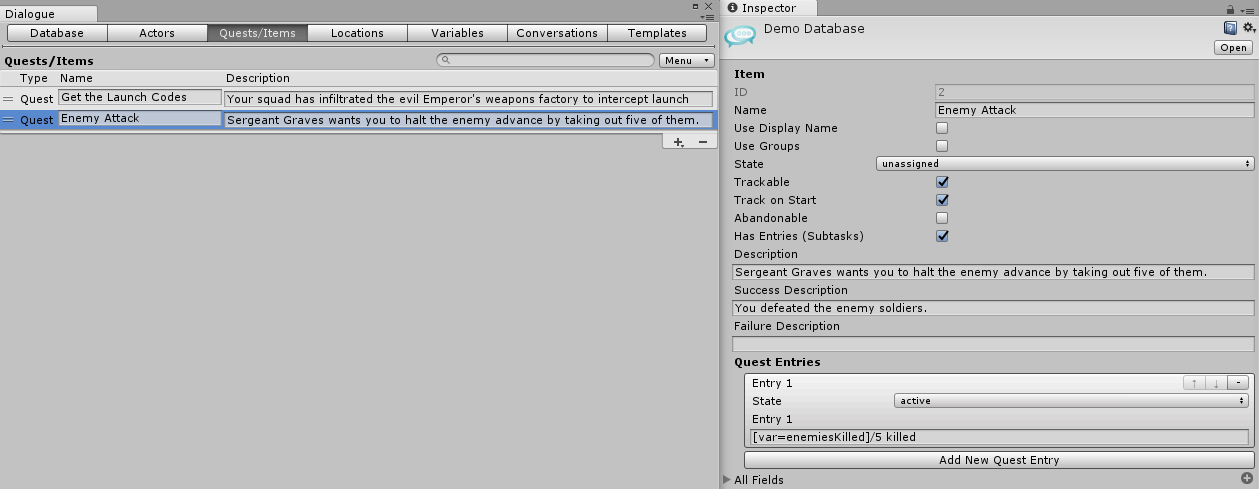Screen dimensions: 1259x489
Task: Click Quest type label of Get the Launch Codes
Action: [37, 99]
